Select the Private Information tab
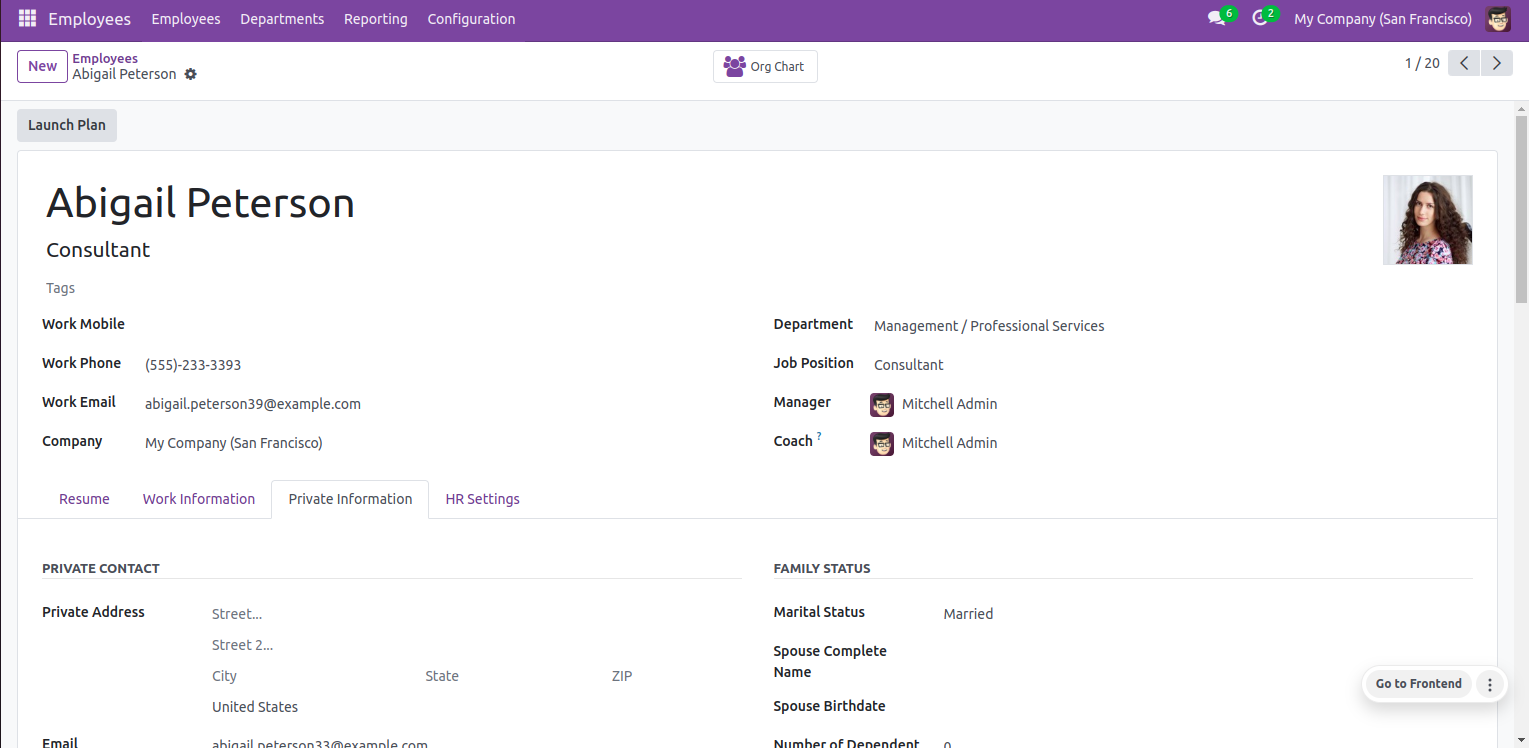The image size is (1529, 748). pos(350,499)
